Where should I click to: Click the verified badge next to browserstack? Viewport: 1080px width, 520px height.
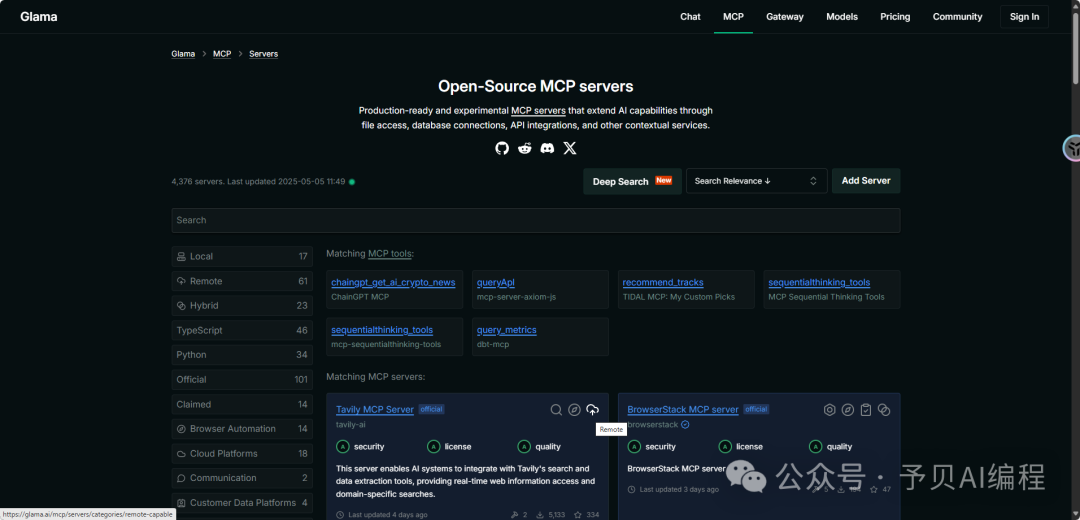tap(685, 425)
